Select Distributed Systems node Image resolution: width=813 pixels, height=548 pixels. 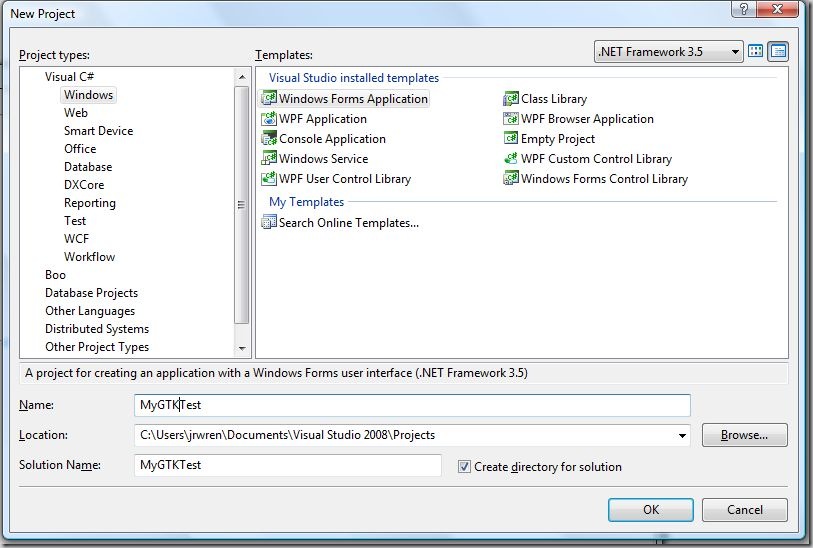coord(97,329)
